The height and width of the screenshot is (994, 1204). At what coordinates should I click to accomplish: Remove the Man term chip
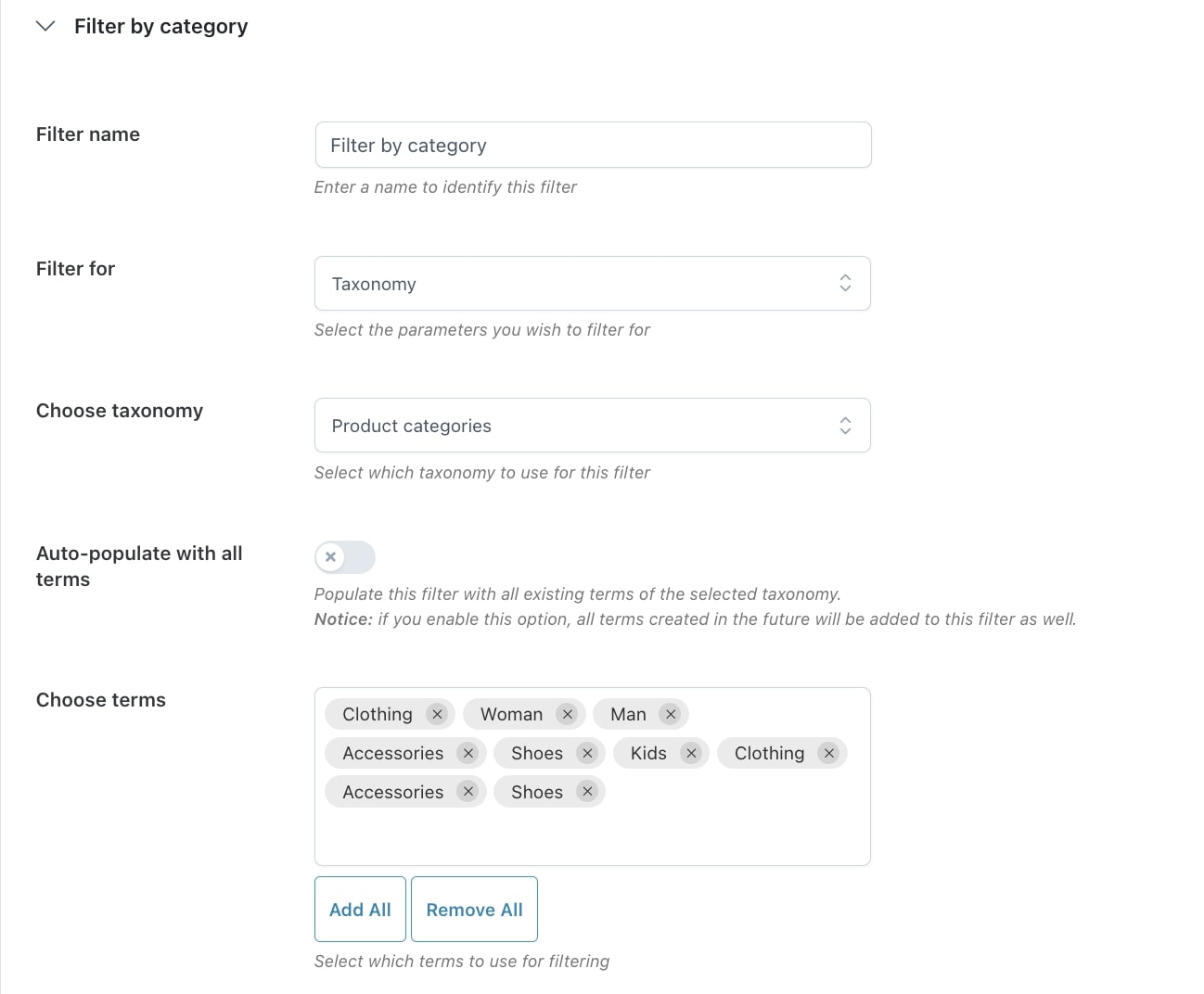click(671, 714)
